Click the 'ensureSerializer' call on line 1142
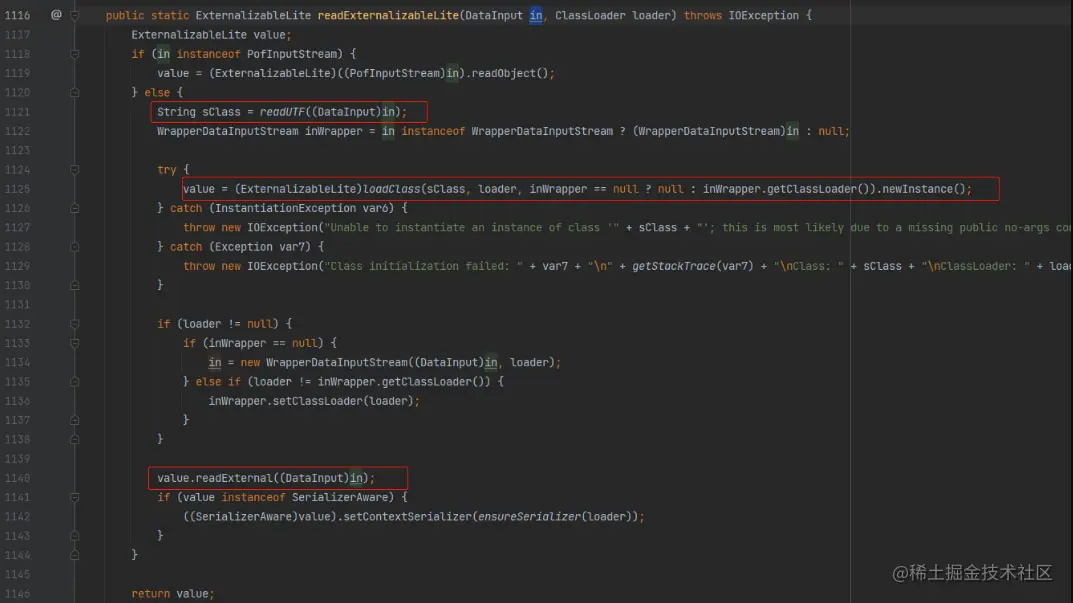1073x603 pixels. (x=529, y=517)
